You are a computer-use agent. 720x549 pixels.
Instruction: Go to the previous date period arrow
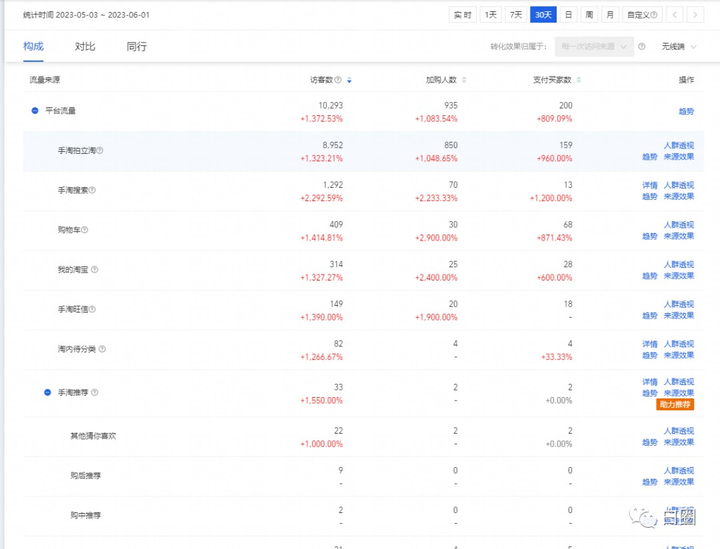tap(676, 15)
